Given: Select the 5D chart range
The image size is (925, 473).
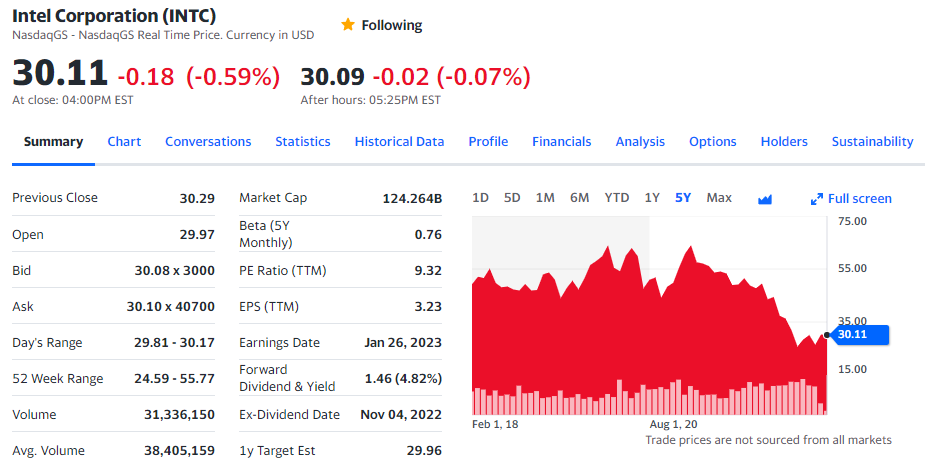Looking at the screenshot, I should 512,198.
